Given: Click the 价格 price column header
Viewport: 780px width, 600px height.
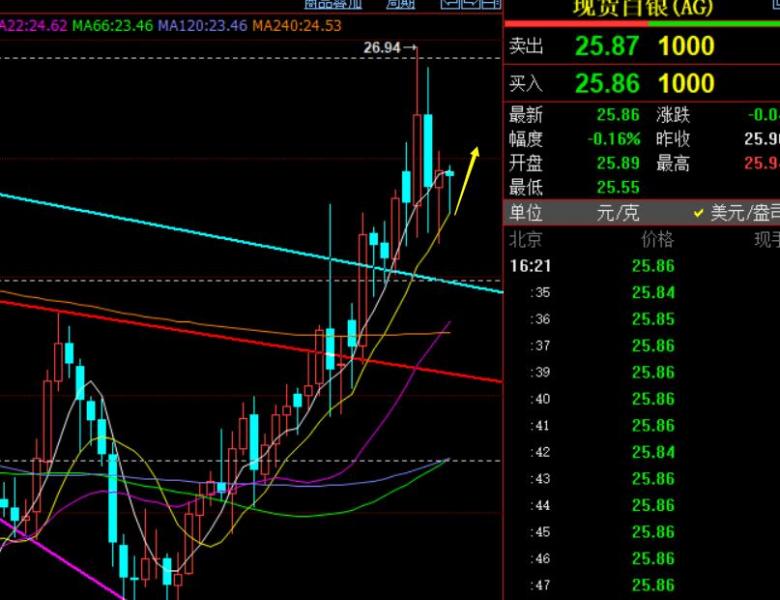Looking at the screenshot, I should click(658, 240).
